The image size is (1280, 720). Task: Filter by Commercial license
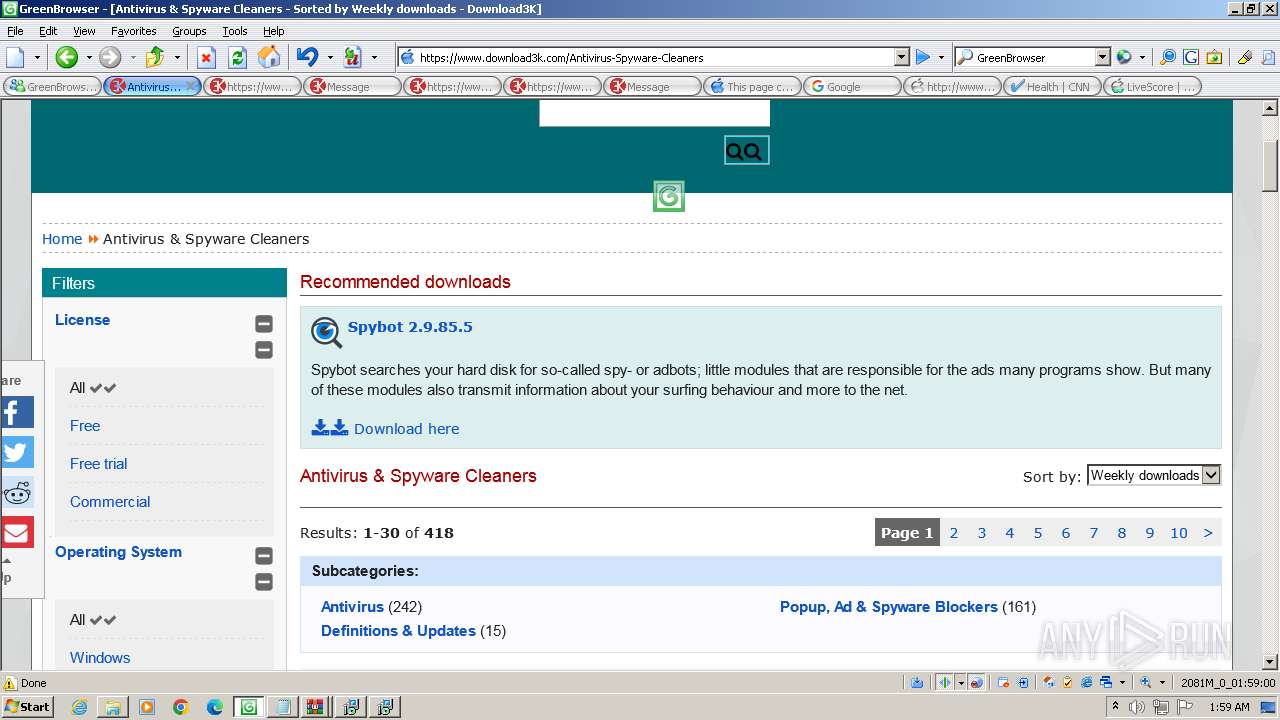click(110, 502)
